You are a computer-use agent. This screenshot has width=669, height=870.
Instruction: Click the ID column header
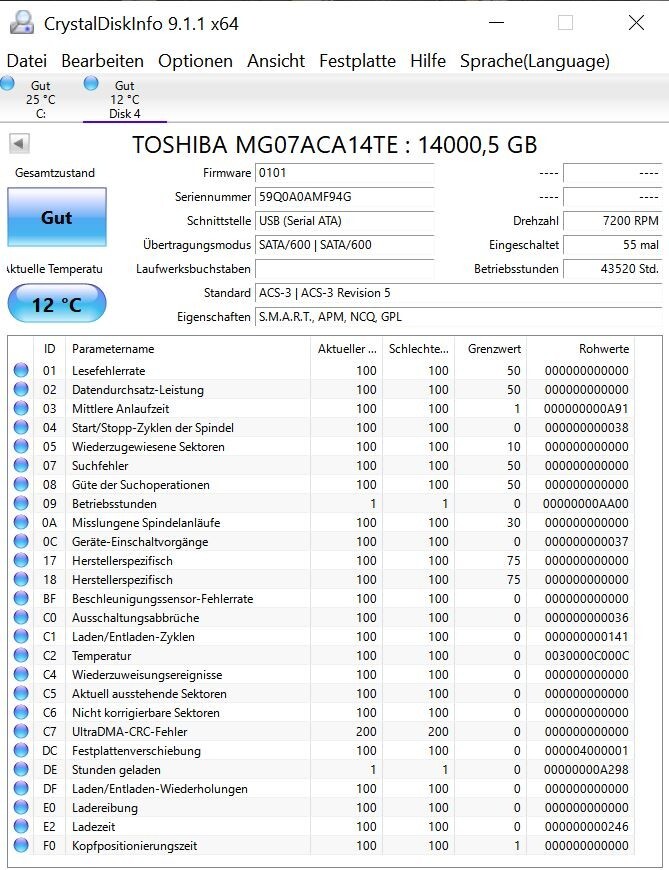pos(49,348)
